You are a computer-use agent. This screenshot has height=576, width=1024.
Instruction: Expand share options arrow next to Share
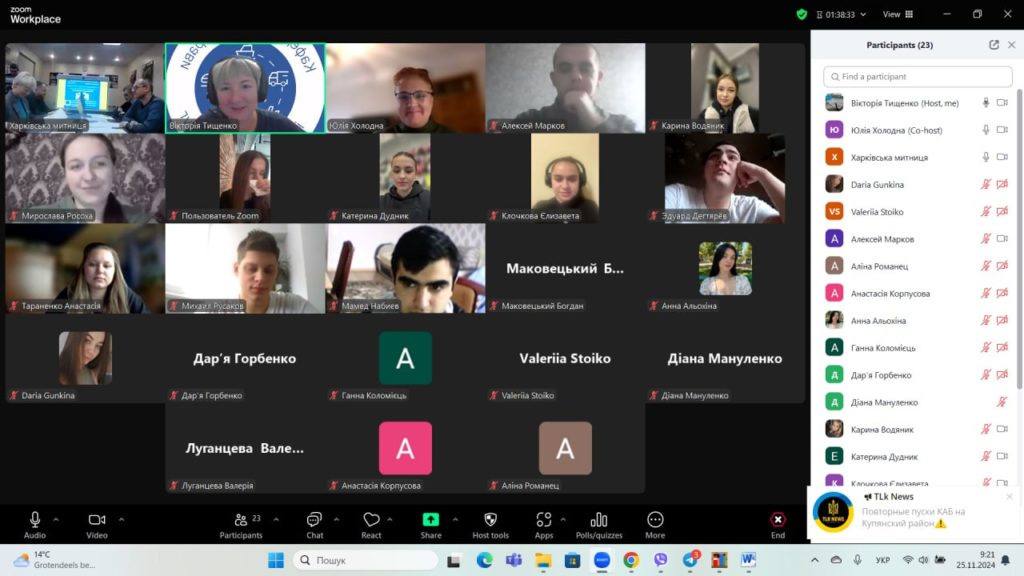(x=455, y=520)
